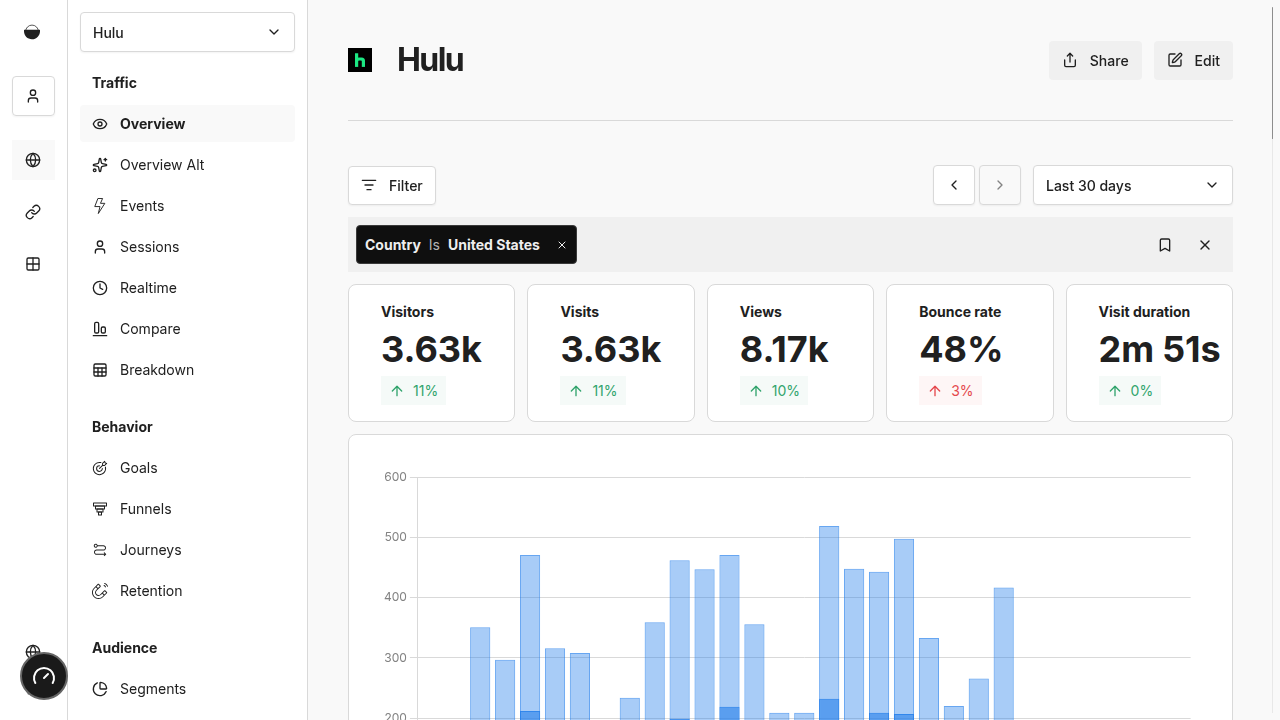Click the Country Is United States filter chip
This screenshot has width=1280, height=720.
pyautogui.click(x=466, y=245)
